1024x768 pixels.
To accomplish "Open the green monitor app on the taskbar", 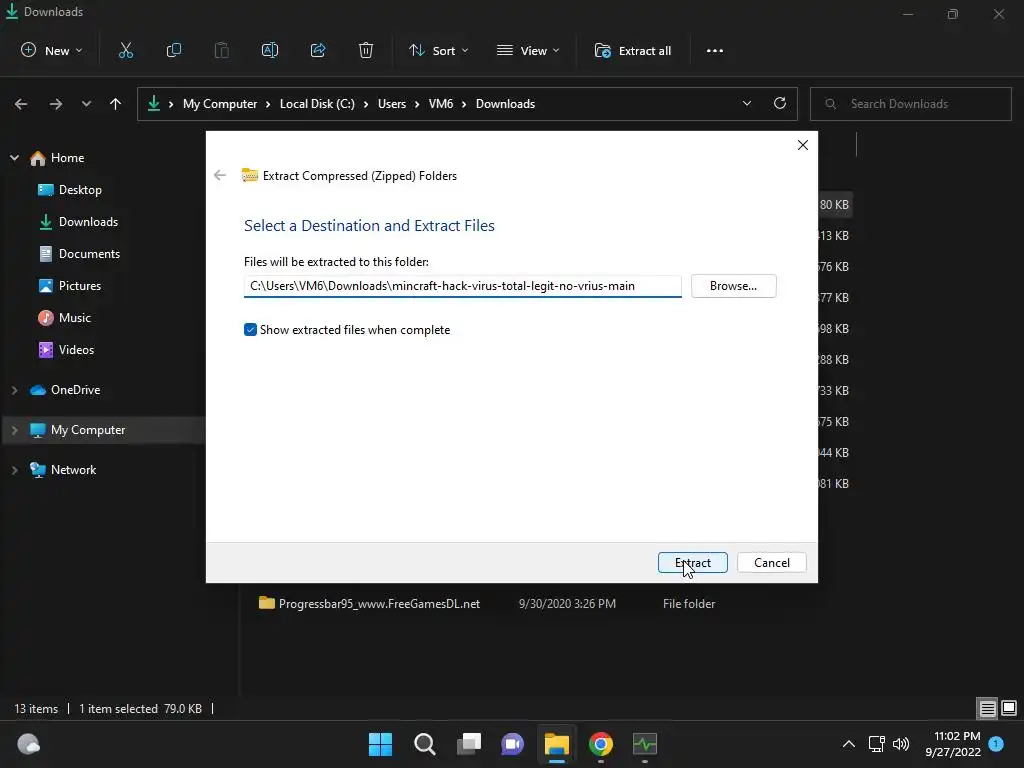I will pyautogui.click(x=645, y=744).
